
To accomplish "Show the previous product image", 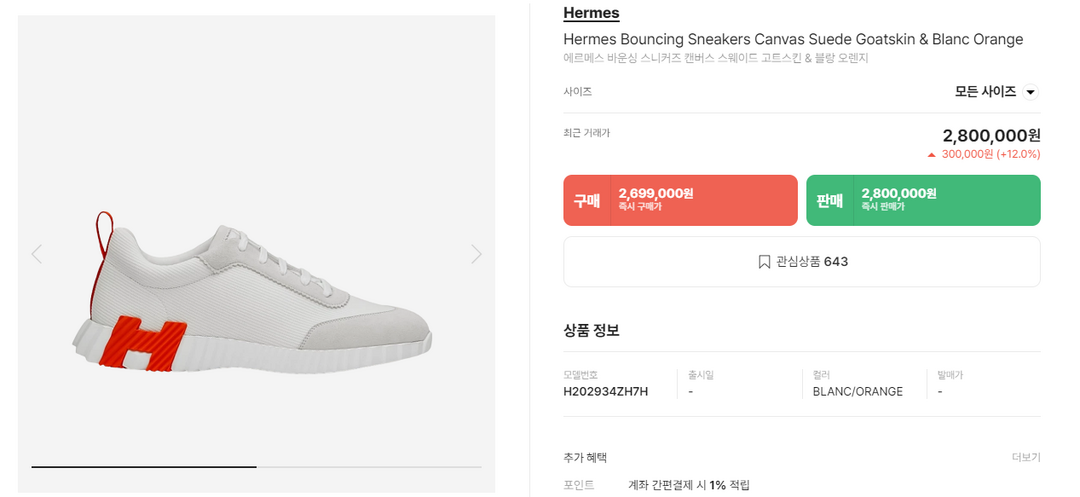I will coord(37,254).
